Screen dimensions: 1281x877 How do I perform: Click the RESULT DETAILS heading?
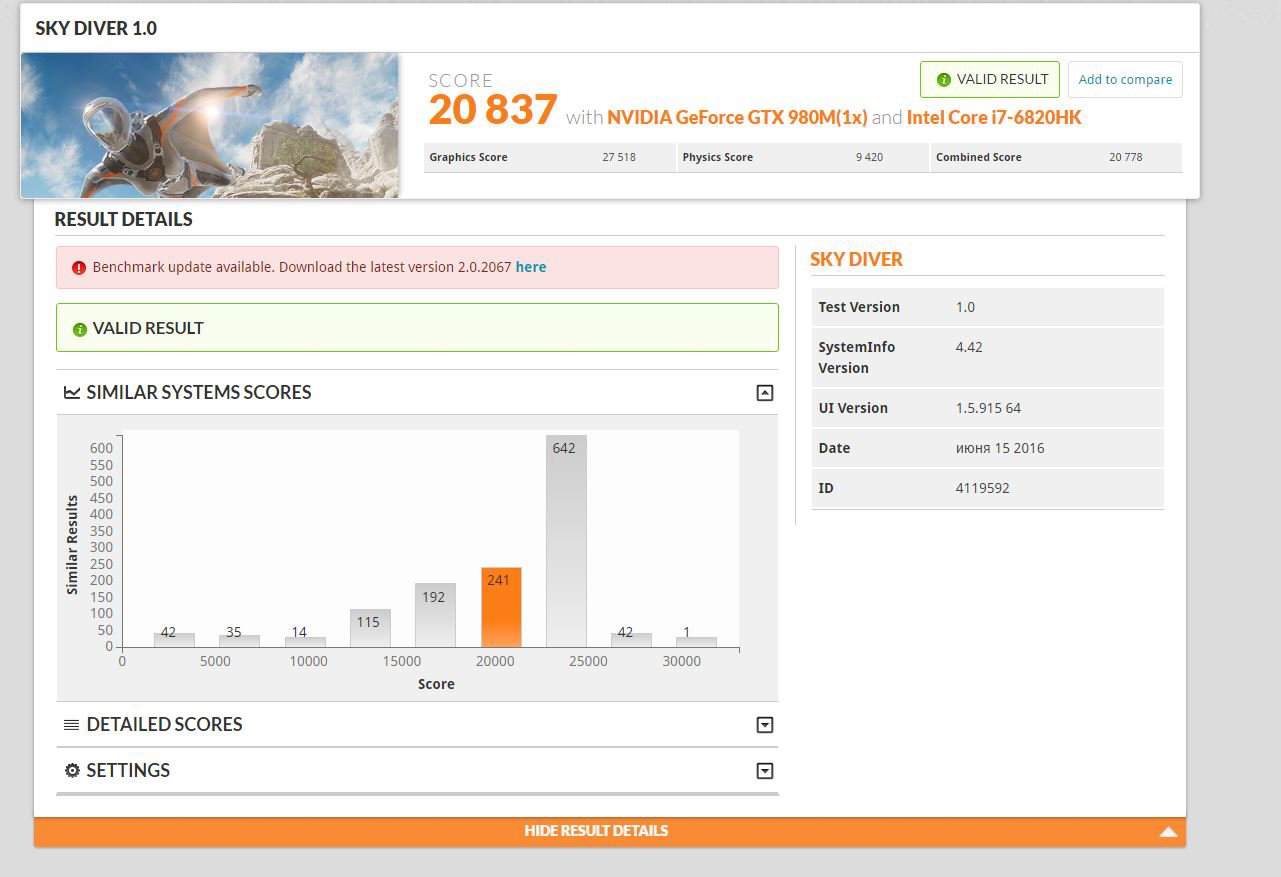(124, 219)
